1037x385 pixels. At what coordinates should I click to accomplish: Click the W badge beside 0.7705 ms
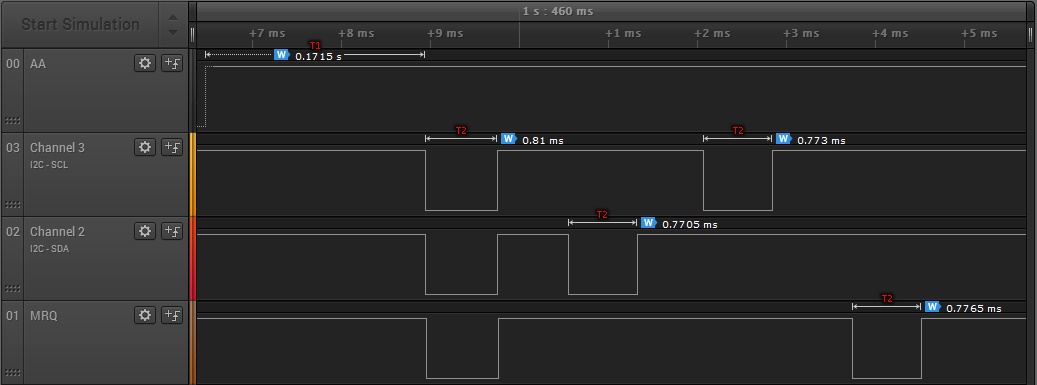(x=649, y=222)
